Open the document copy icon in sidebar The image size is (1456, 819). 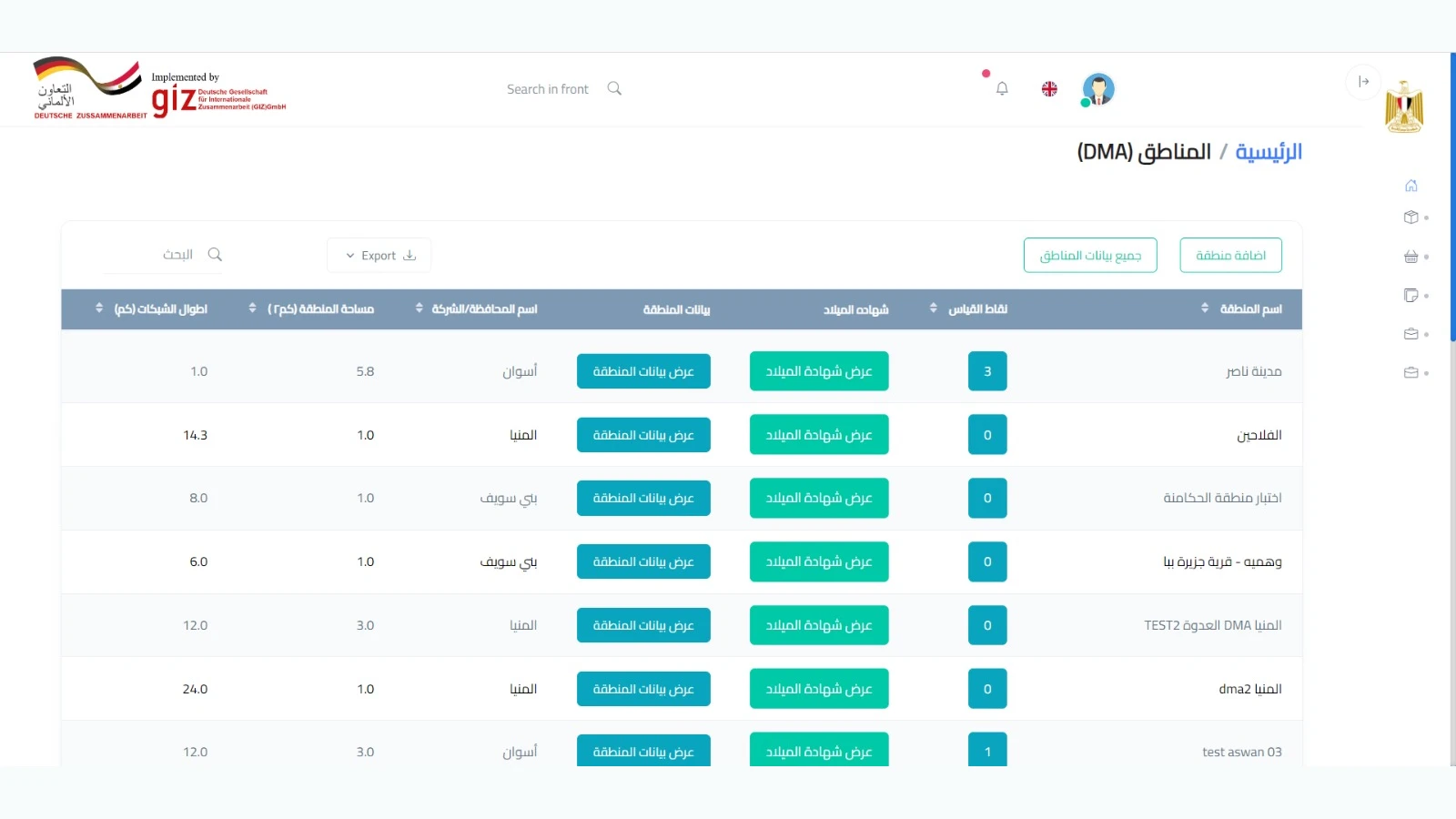(1410, 295)
